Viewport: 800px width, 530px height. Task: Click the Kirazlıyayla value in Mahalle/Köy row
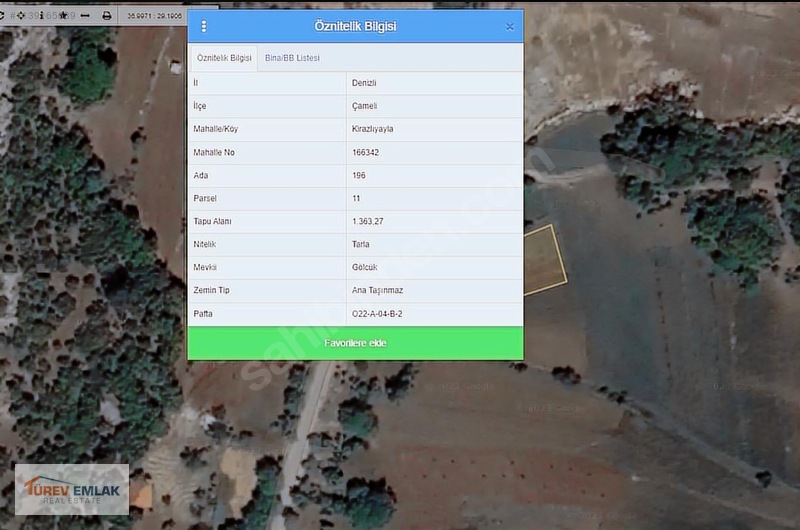[x=374, y=129]
